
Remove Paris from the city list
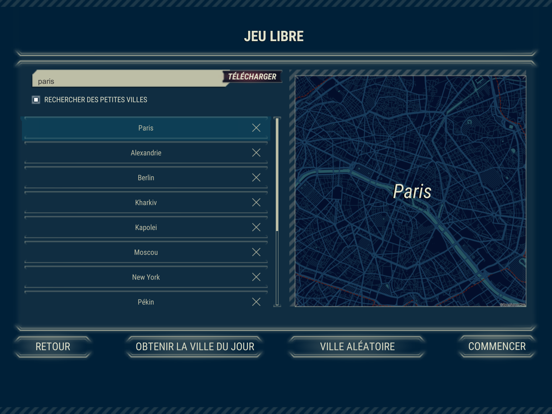pos(256,128)
